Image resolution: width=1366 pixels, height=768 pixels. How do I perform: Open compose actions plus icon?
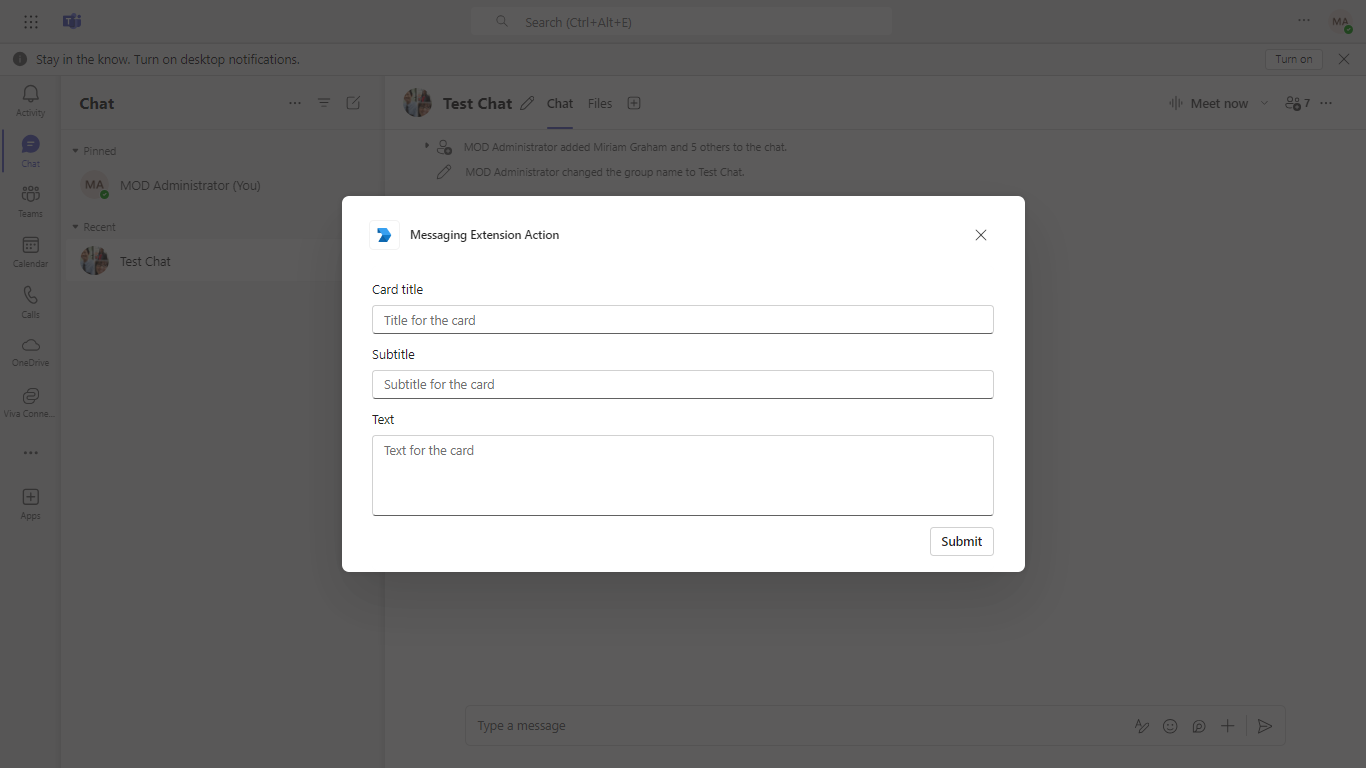point(1227,726)
